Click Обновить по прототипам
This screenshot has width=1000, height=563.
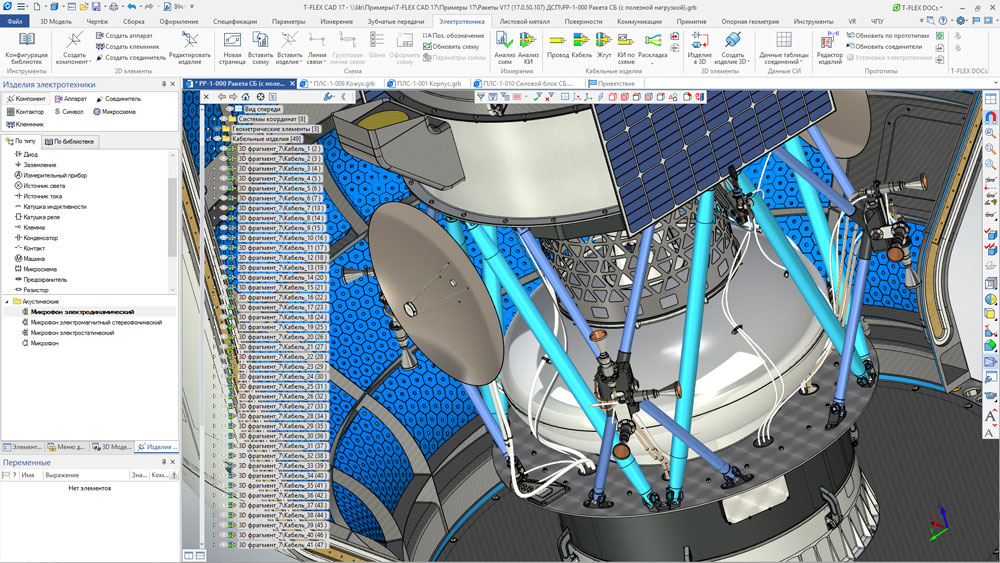click(x=888, y=36)
